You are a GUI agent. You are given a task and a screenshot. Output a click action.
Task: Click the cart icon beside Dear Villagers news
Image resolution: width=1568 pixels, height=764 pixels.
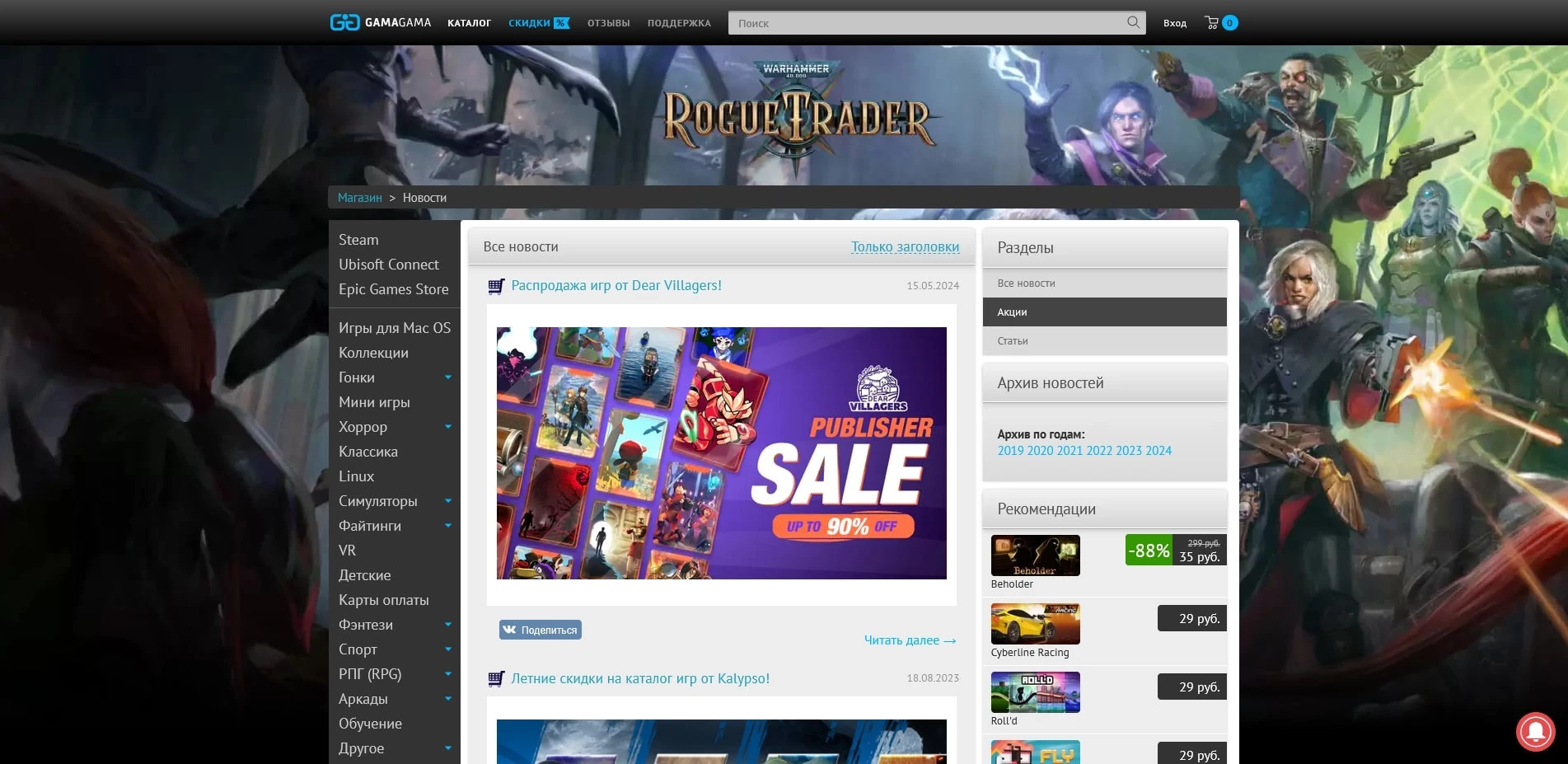[x=496, y=286]
